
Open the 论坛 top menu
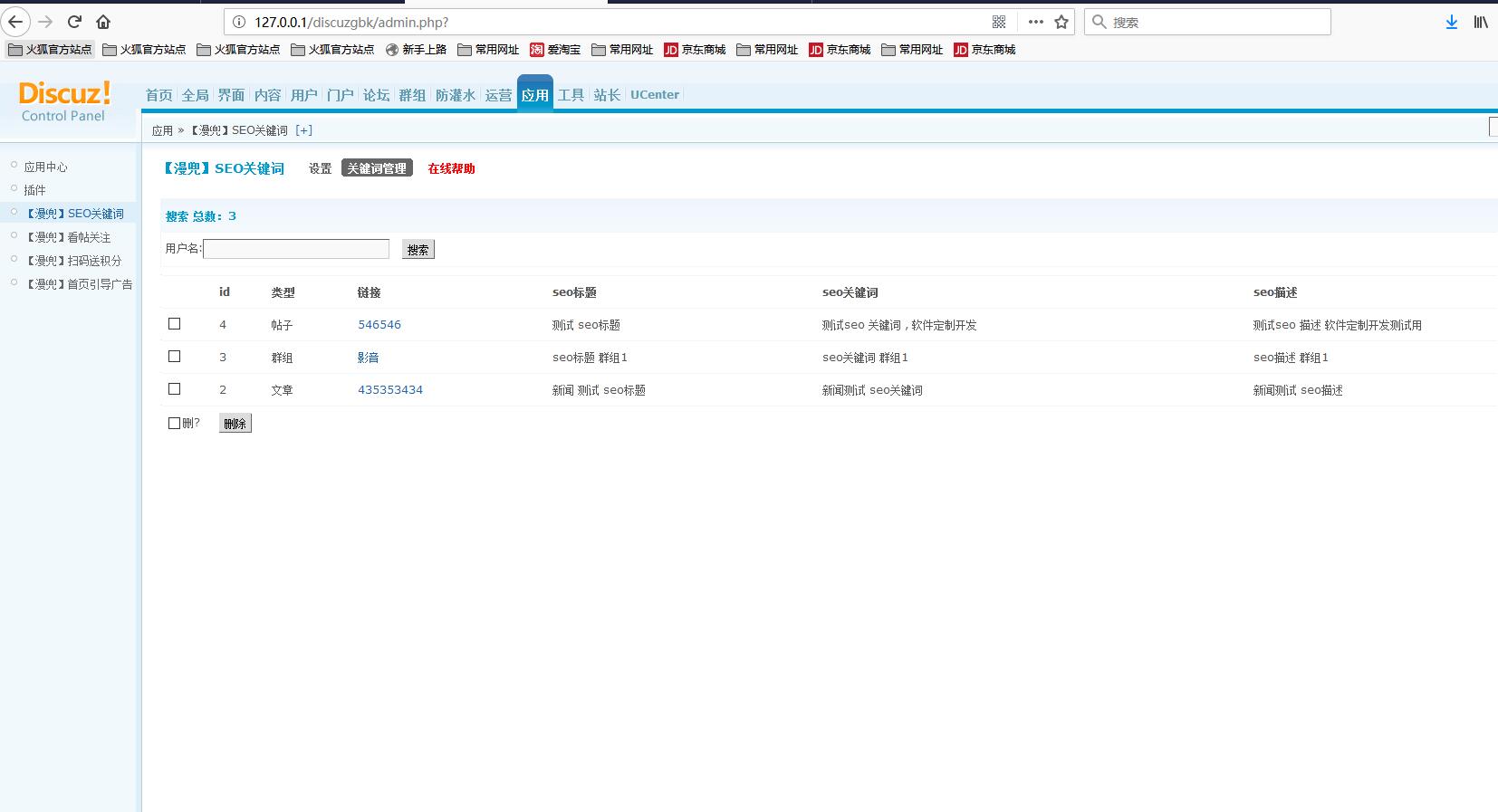(x=376, y=95)
